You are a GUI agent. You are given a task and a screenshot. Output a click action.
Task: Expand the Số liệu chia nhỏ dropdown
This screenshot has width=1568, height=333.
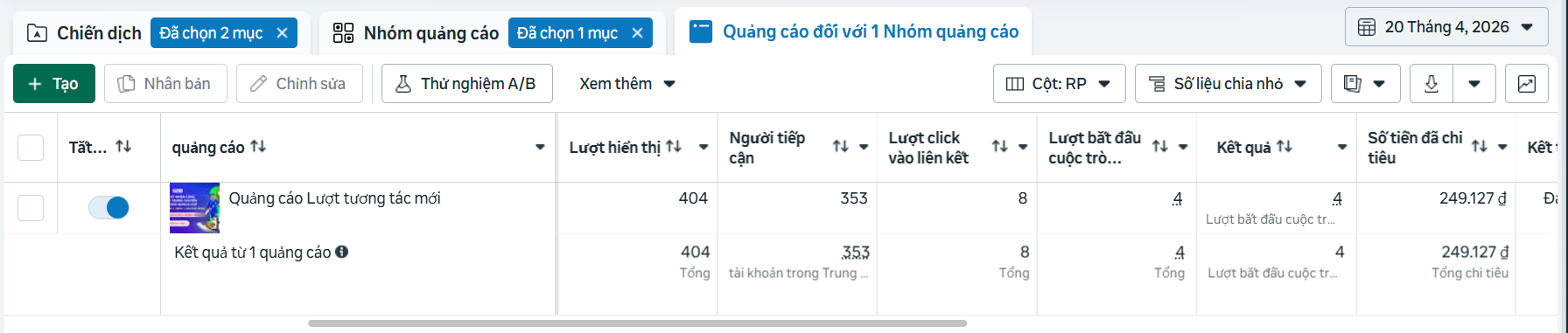coord(1228,84)
